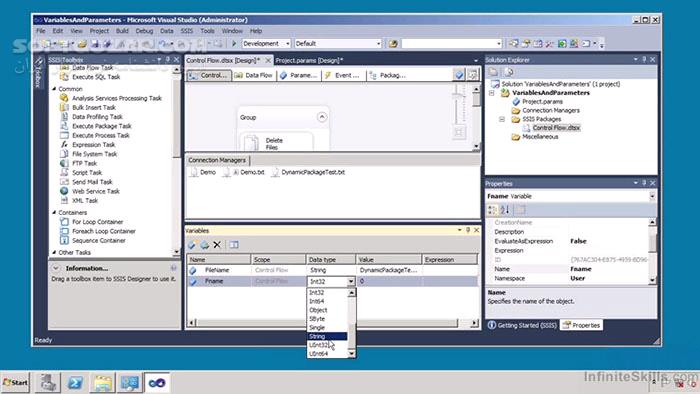Click the Open File folder icon in toolbar
Viewport: 700px width, 394px height.
click(82, 44)
